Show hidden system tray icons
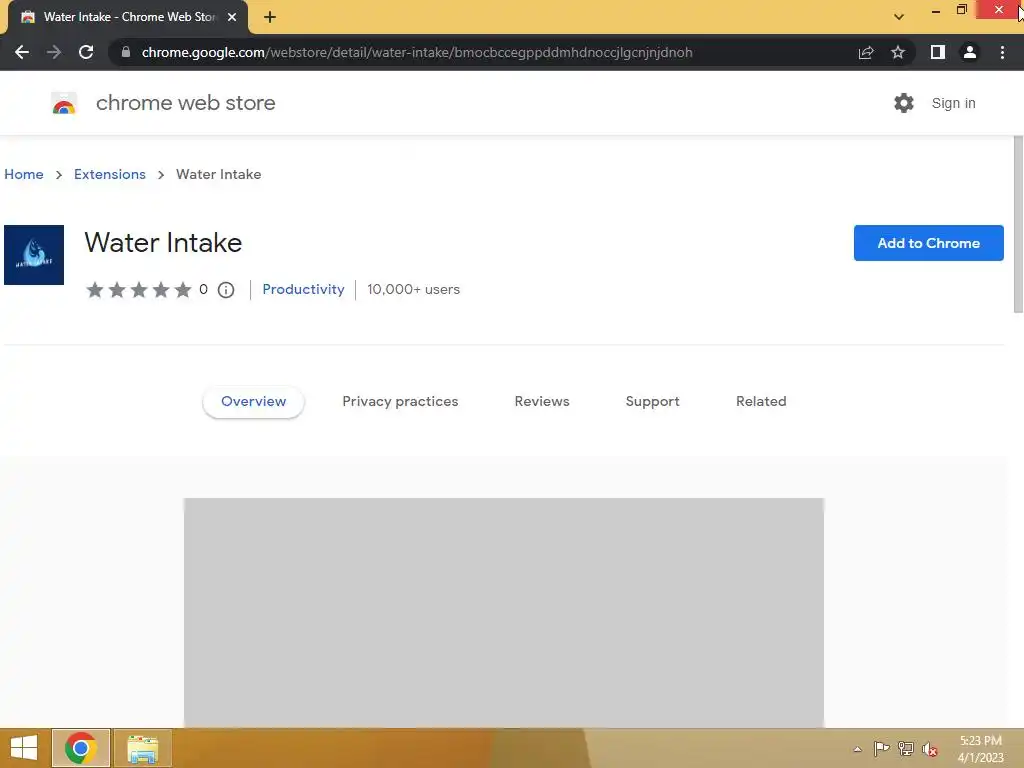Viewport: 1024px width, 768px height. click(857, 749)
